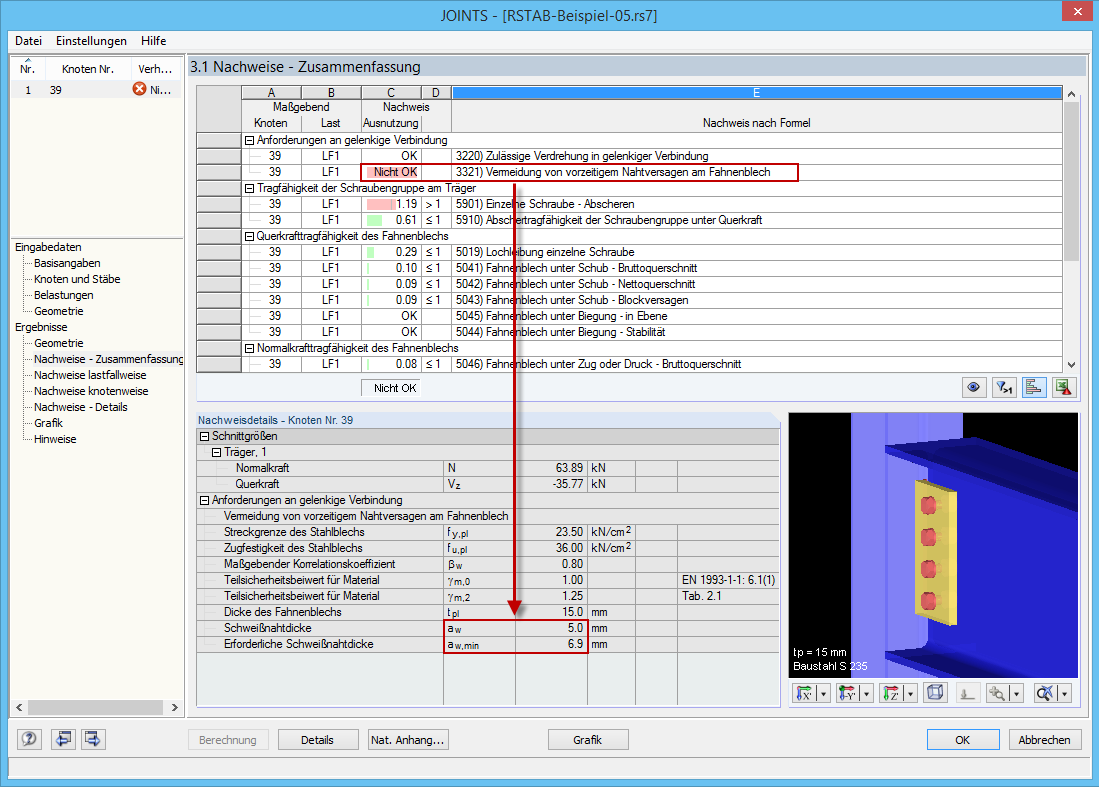
Task: Click the Normalkraft value 63.89
Action: click(x=552, y=468)
